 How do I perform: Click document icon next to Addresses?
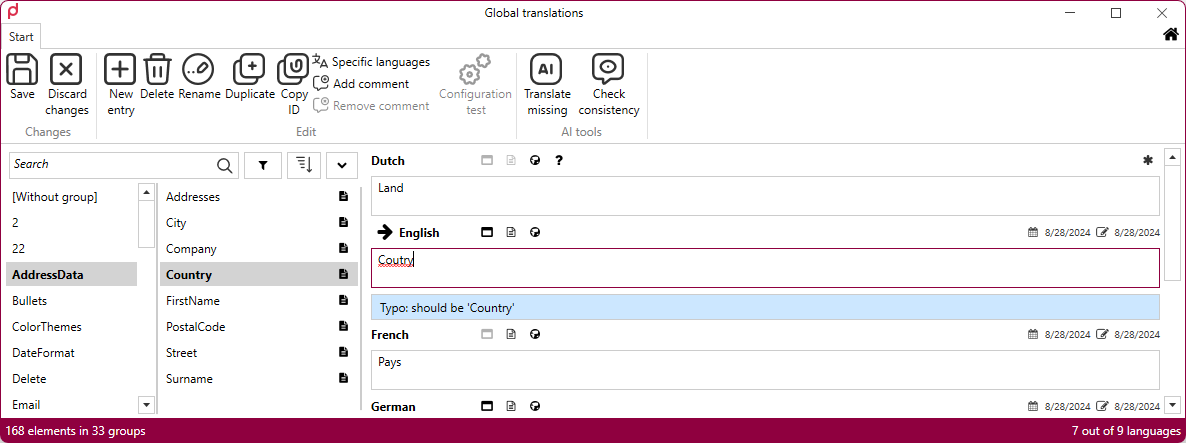pyautogui.click(x=344, y=197)
